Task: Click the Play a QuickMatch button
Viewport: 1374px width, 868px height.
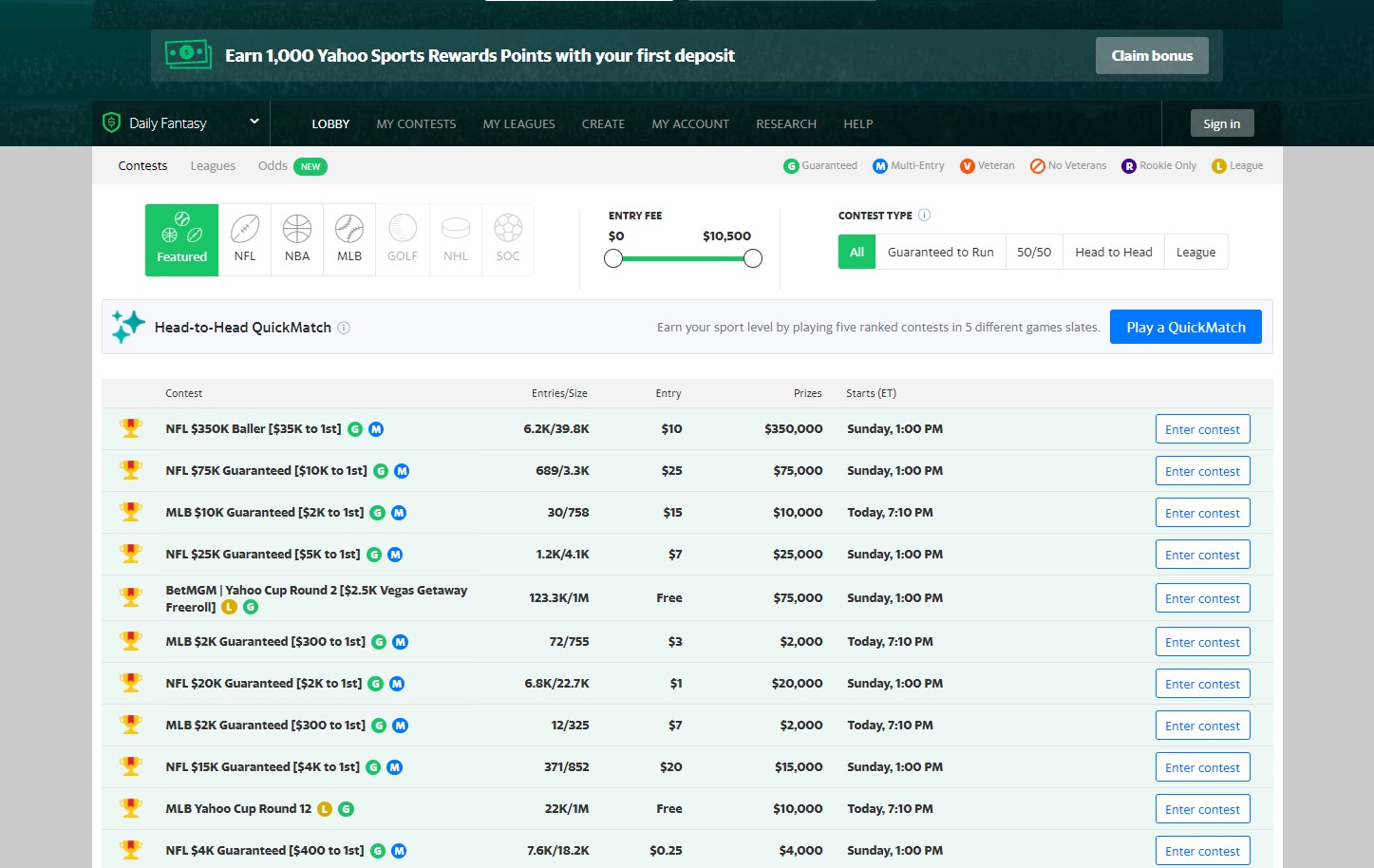Action: tap(1186, 327)
